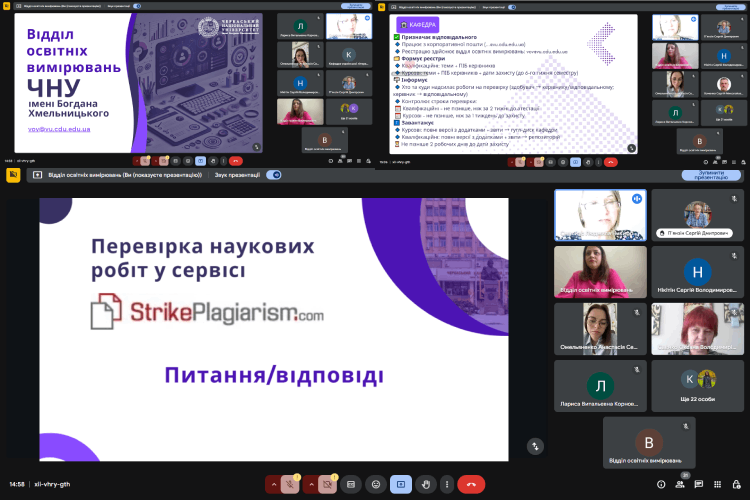Click present-screen button in top-right Meet window

click(575, 162)
